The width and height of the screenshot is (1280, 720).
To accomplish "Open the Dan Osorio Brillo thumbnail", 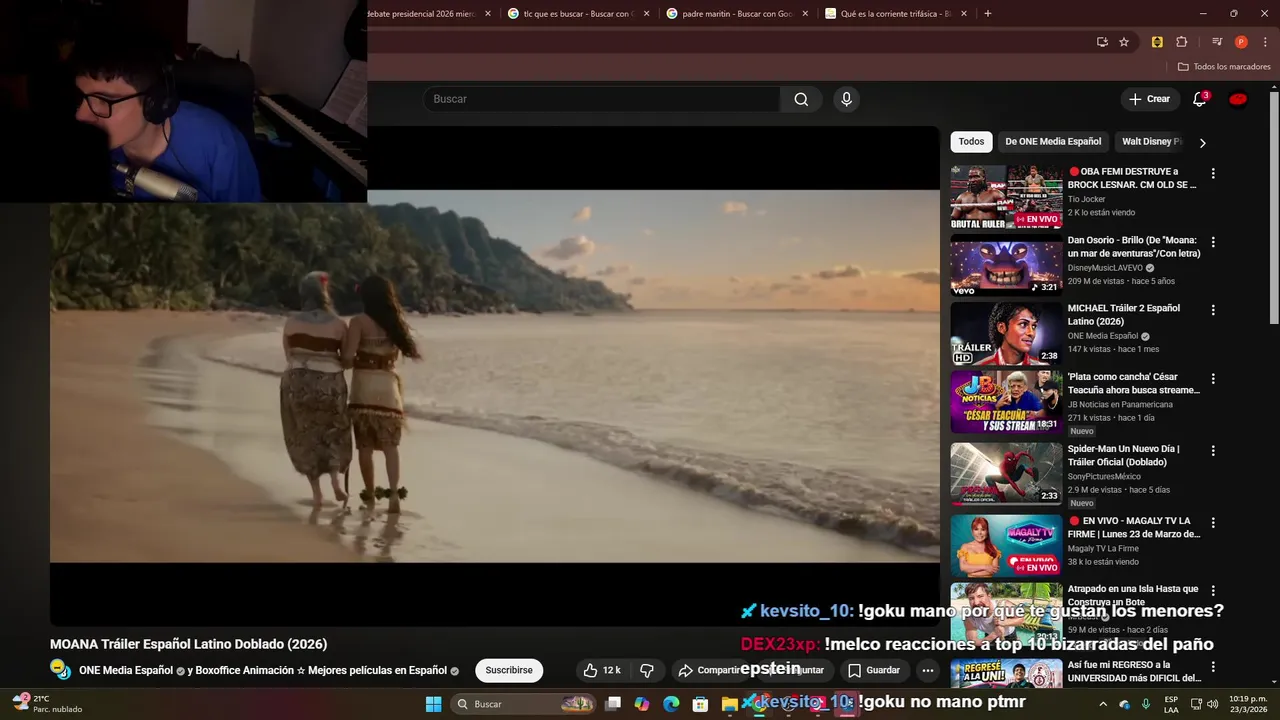I will point(1006,266).
